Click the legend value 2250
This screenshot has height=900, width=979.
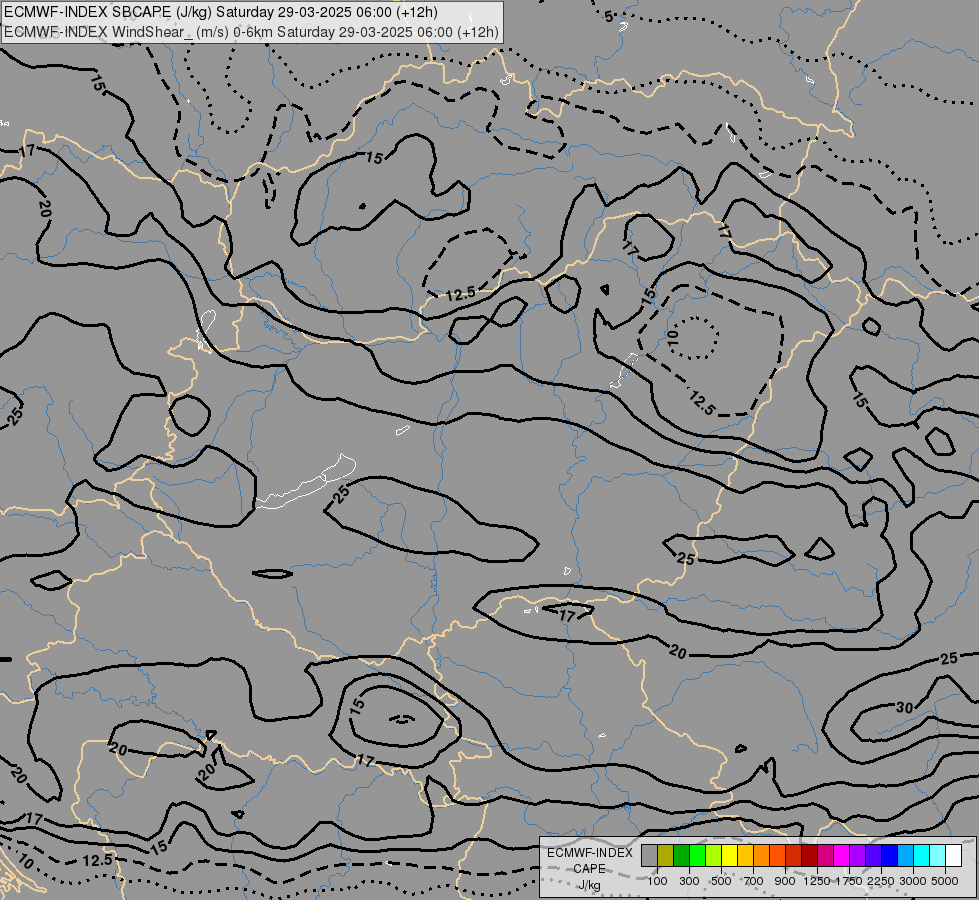881,881
